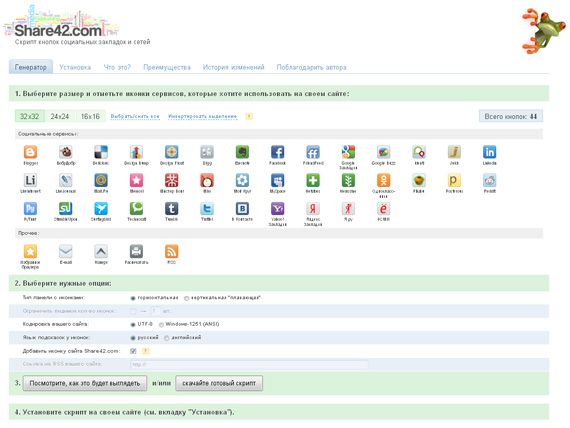Select the Twitter bird icon
Viewport: 570px width, 428px height.
pyautogui.click(x=207, y=208)
